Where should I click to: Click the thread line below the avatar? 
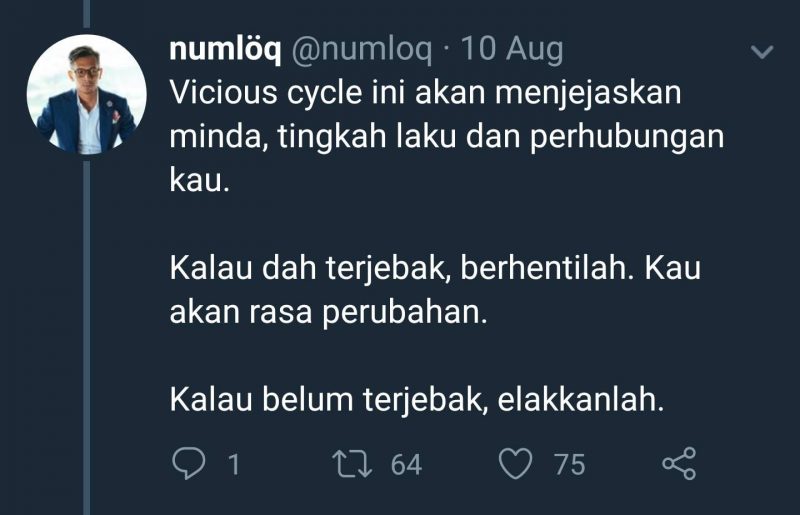pyautogui.click(x=87, y=337)
